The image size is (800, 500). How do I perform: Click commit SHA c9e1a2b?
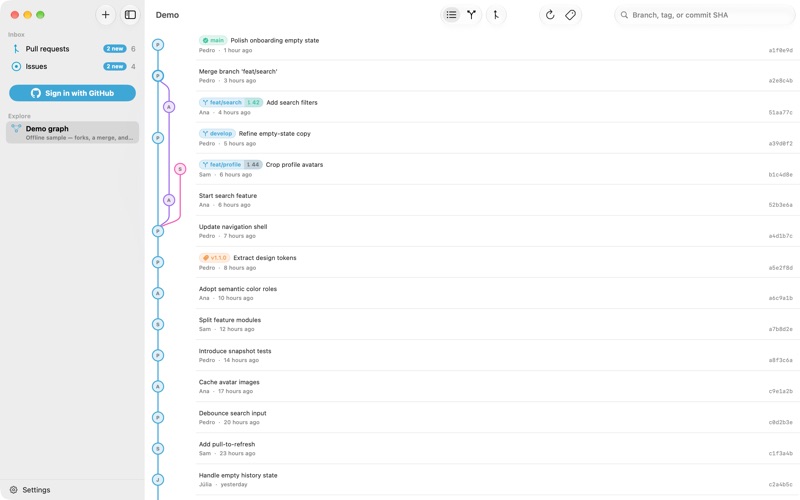(781, 391)
